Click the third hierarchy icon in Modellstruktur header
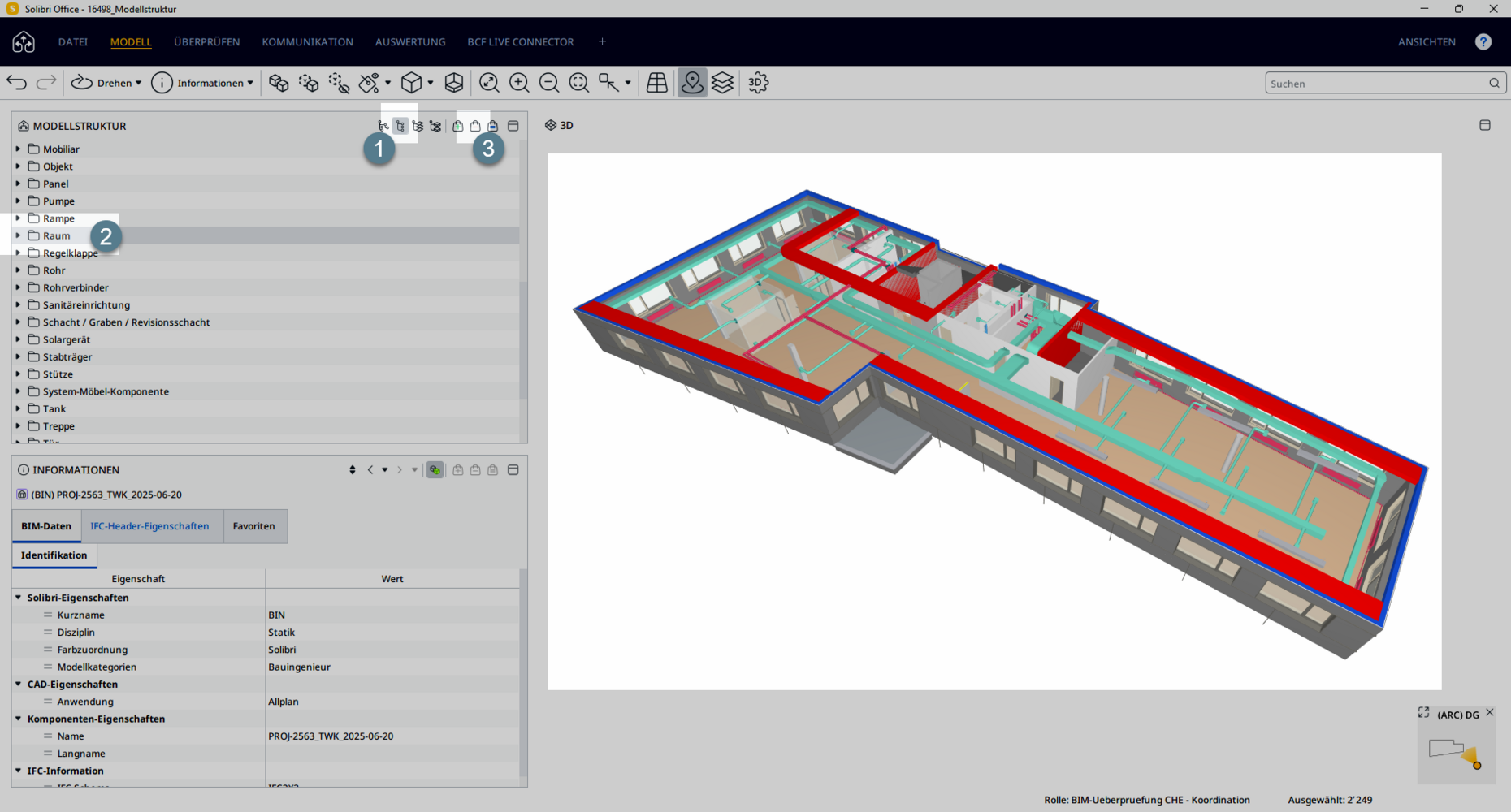Screen dimensions: 1511x812 [x=418, y=126]
